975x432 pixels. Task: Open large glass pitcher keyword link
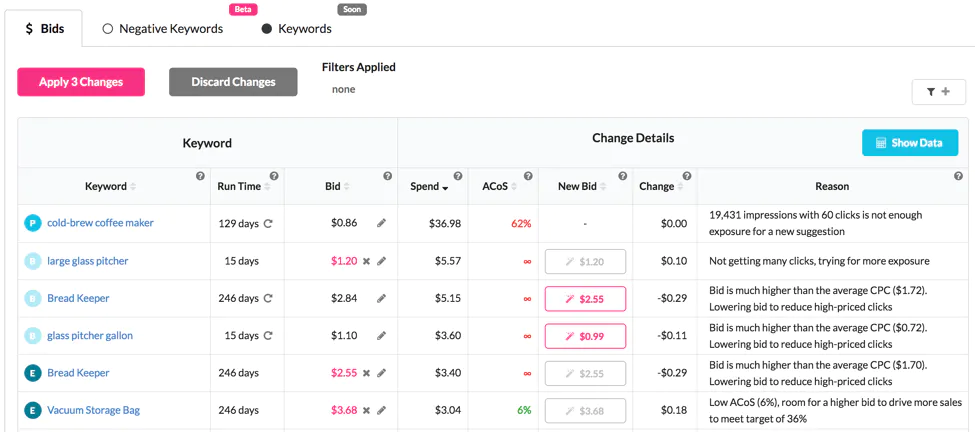pos(88,261)
